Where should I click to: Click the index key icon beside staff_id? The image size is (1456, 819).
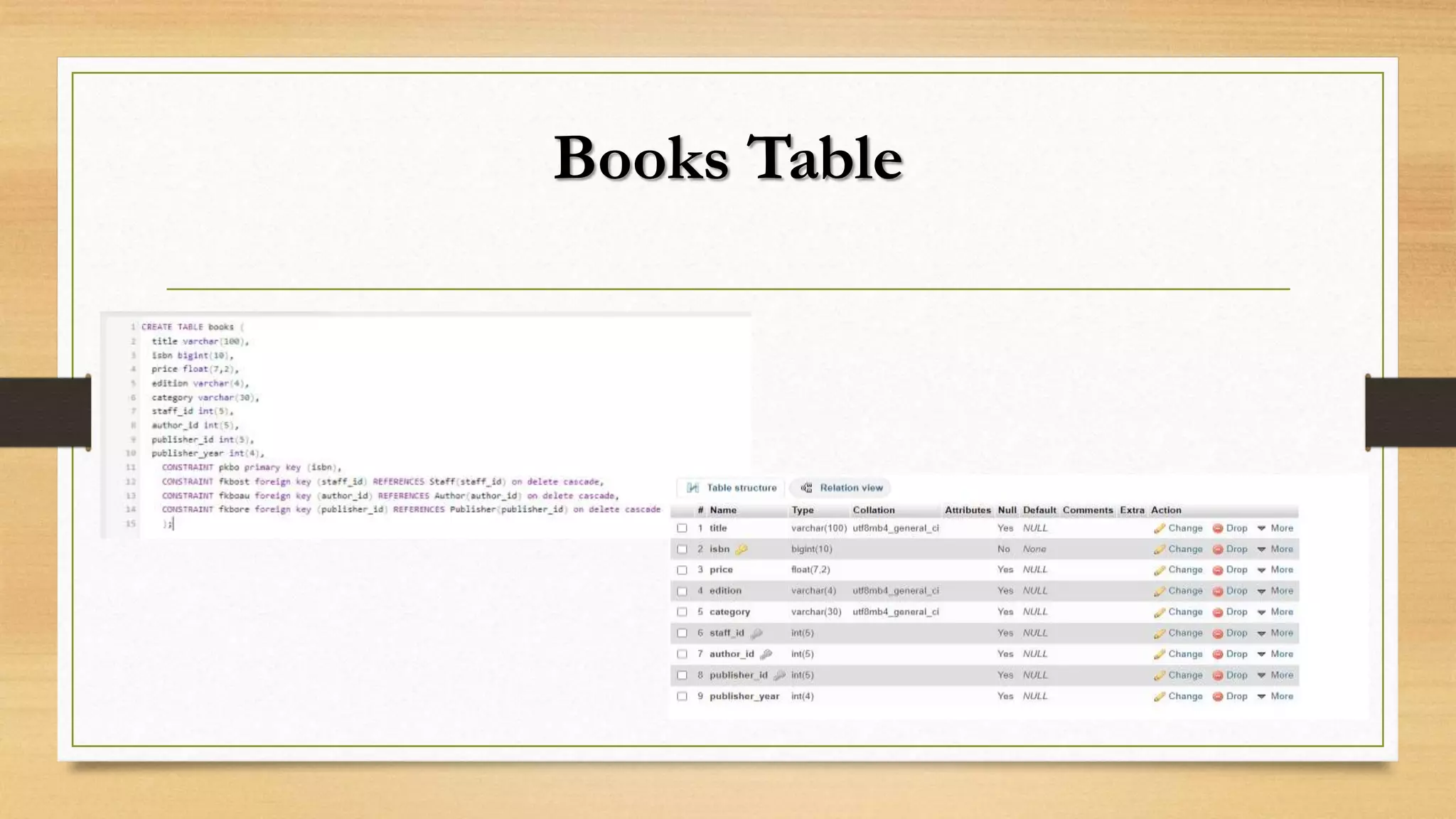point(756,633)
